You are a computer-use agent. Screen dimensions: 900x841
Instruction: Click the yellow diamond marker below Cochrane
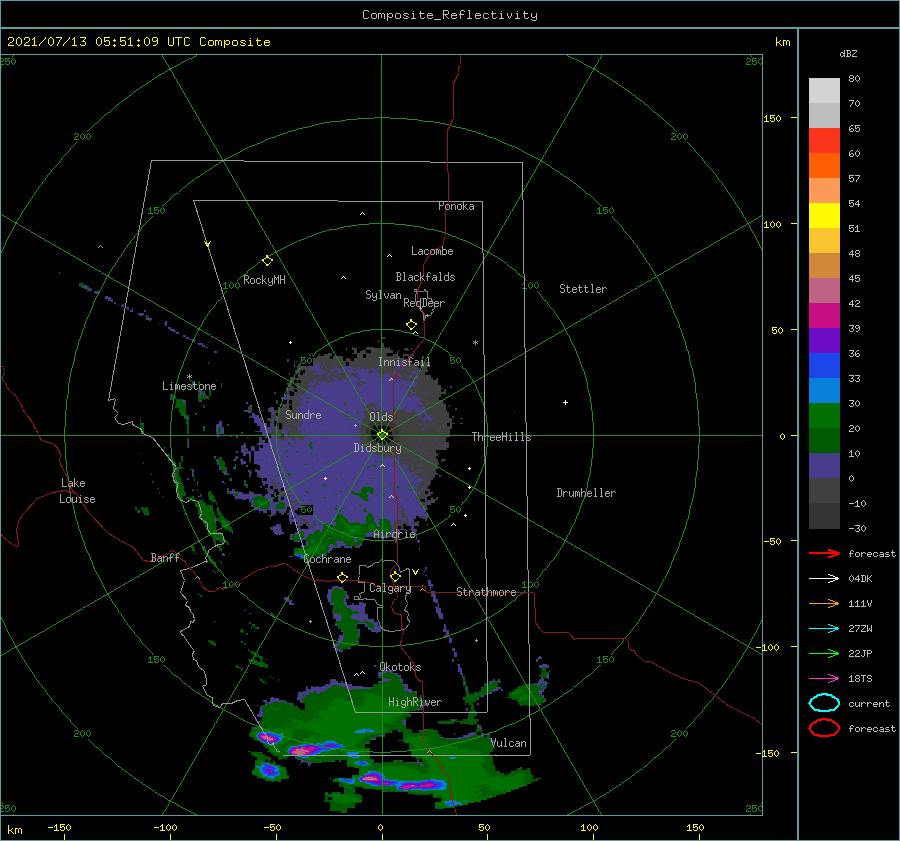(x=342, y=577)
